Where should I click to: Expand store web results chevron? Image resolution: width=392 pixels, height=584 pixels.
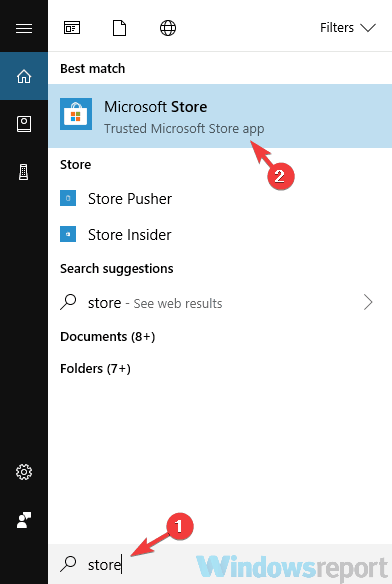[x=368, y=302]
